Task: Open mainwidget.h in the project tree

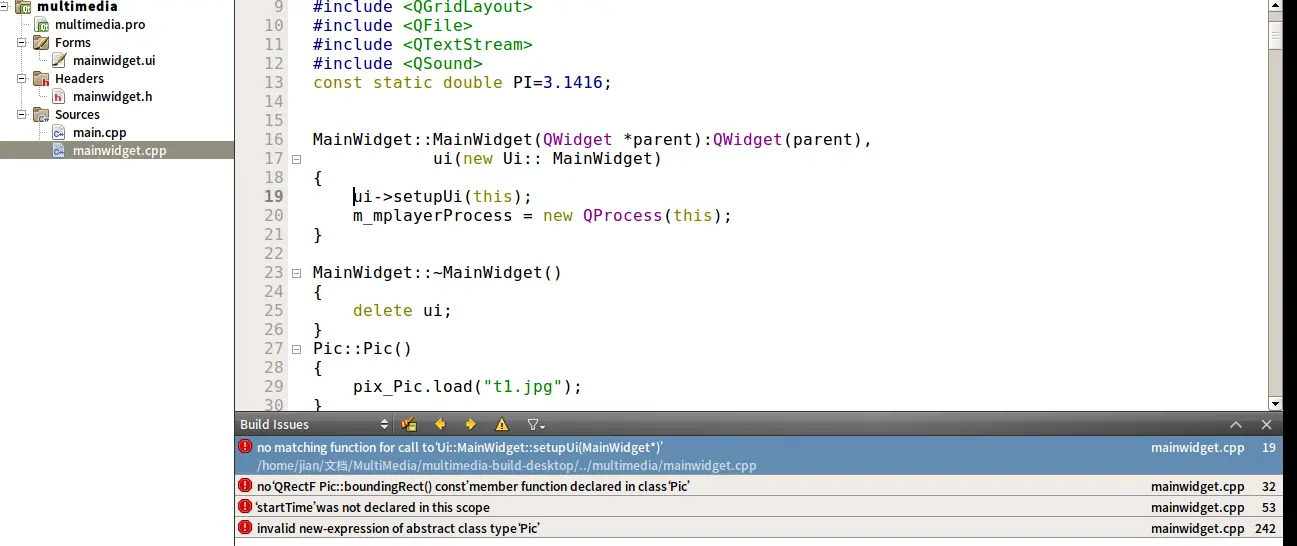Action: point(113,97)
